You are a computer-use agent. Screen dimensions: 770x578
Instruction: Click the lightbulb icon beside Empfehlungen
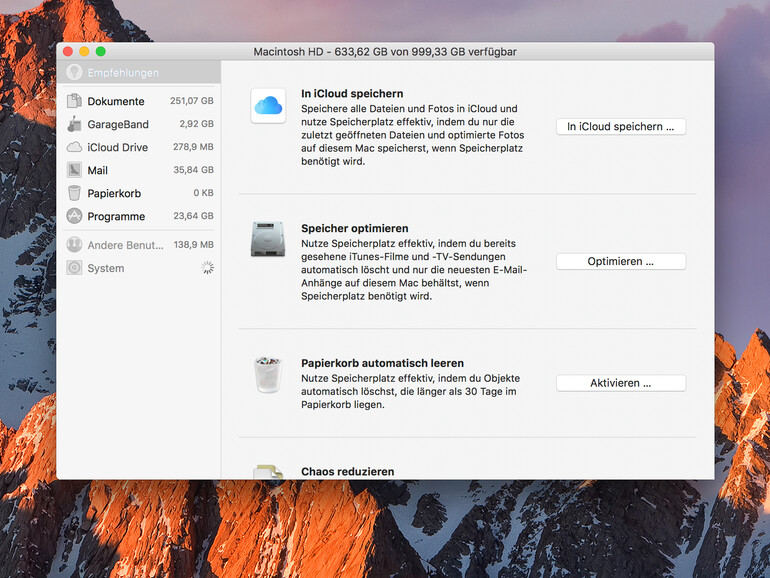[x=73, y=72]
